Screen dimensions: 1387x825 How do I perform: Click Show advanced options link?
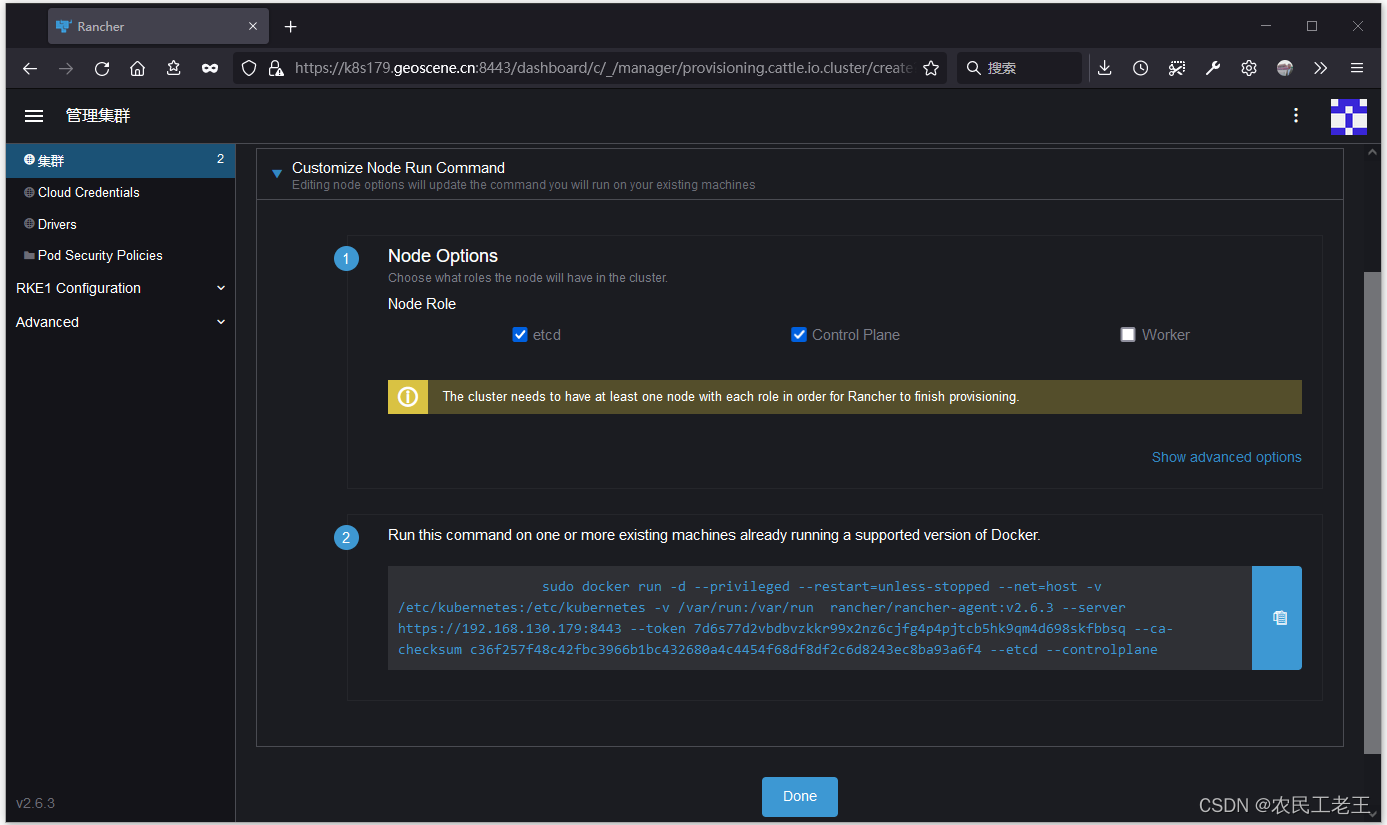coord(1226,457)
